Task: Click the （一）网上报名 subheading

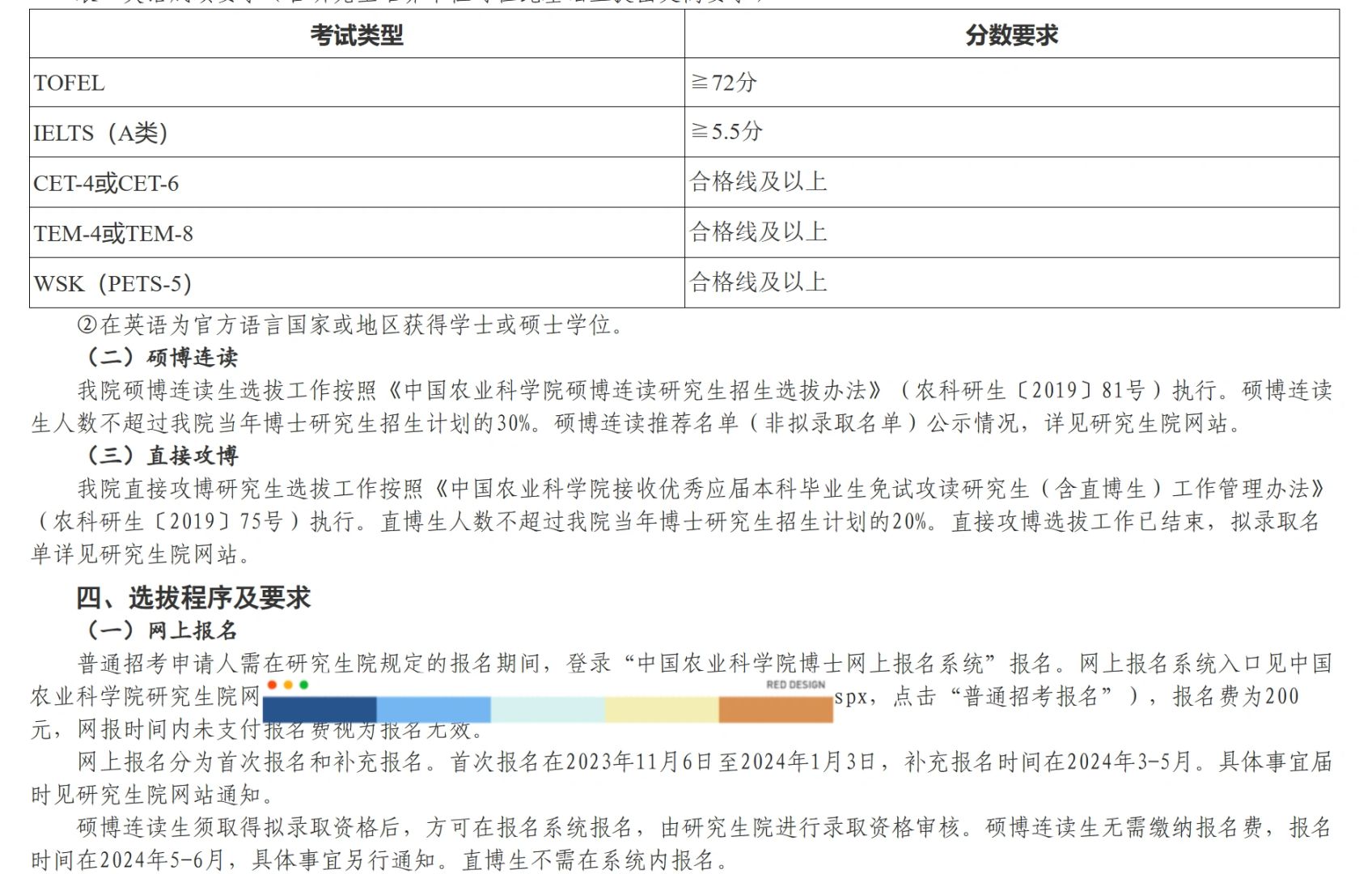Action: click(x=161, y=630)
